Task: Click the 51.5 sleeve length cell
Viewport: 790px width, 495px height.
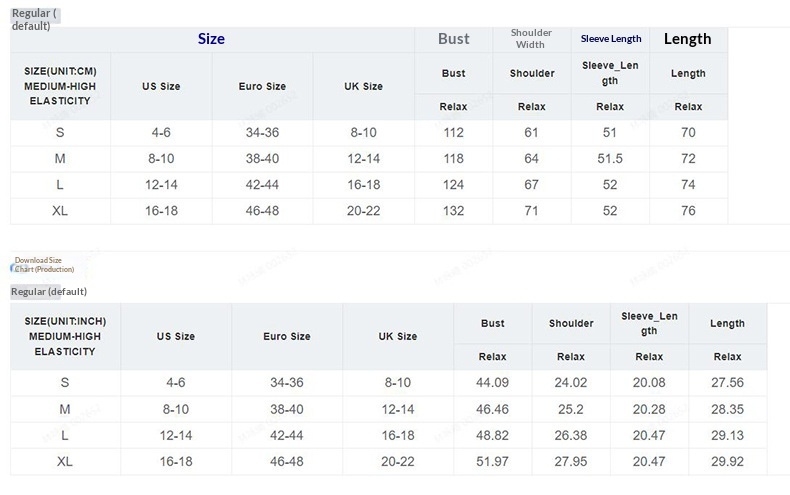Action: tap(610, 159)
